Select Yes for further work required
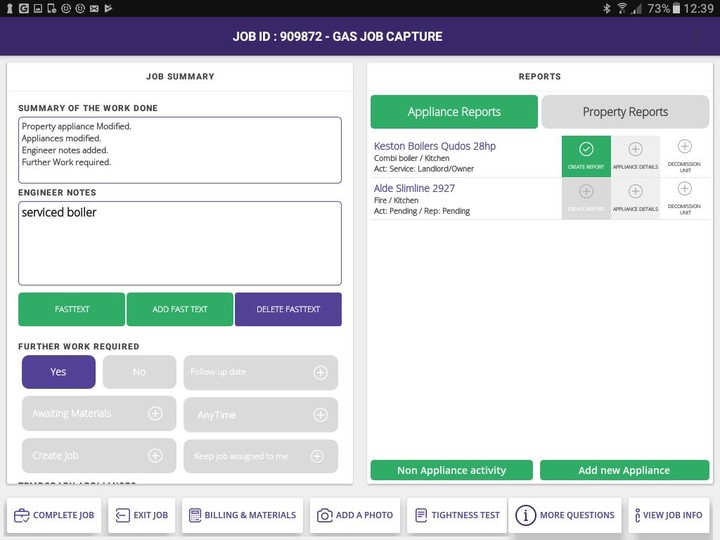720x540 pixels. [x=58, y=372]
